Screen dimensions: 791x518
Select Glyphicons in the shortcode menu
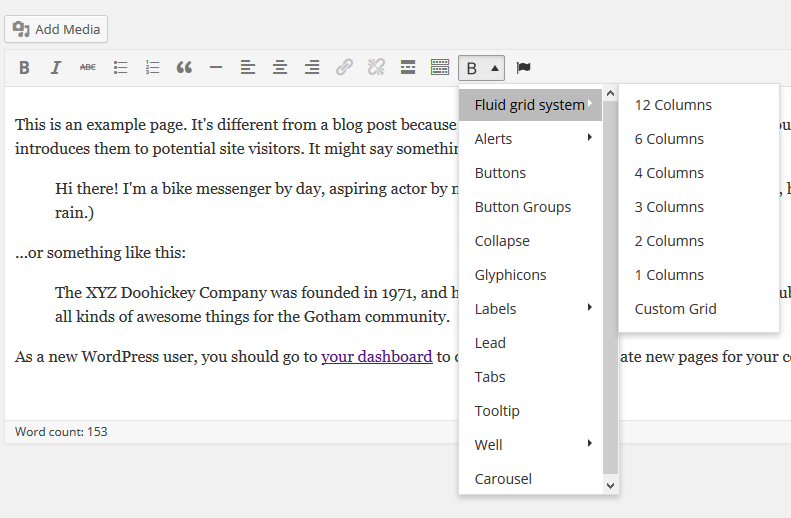(x=530, y=275)
